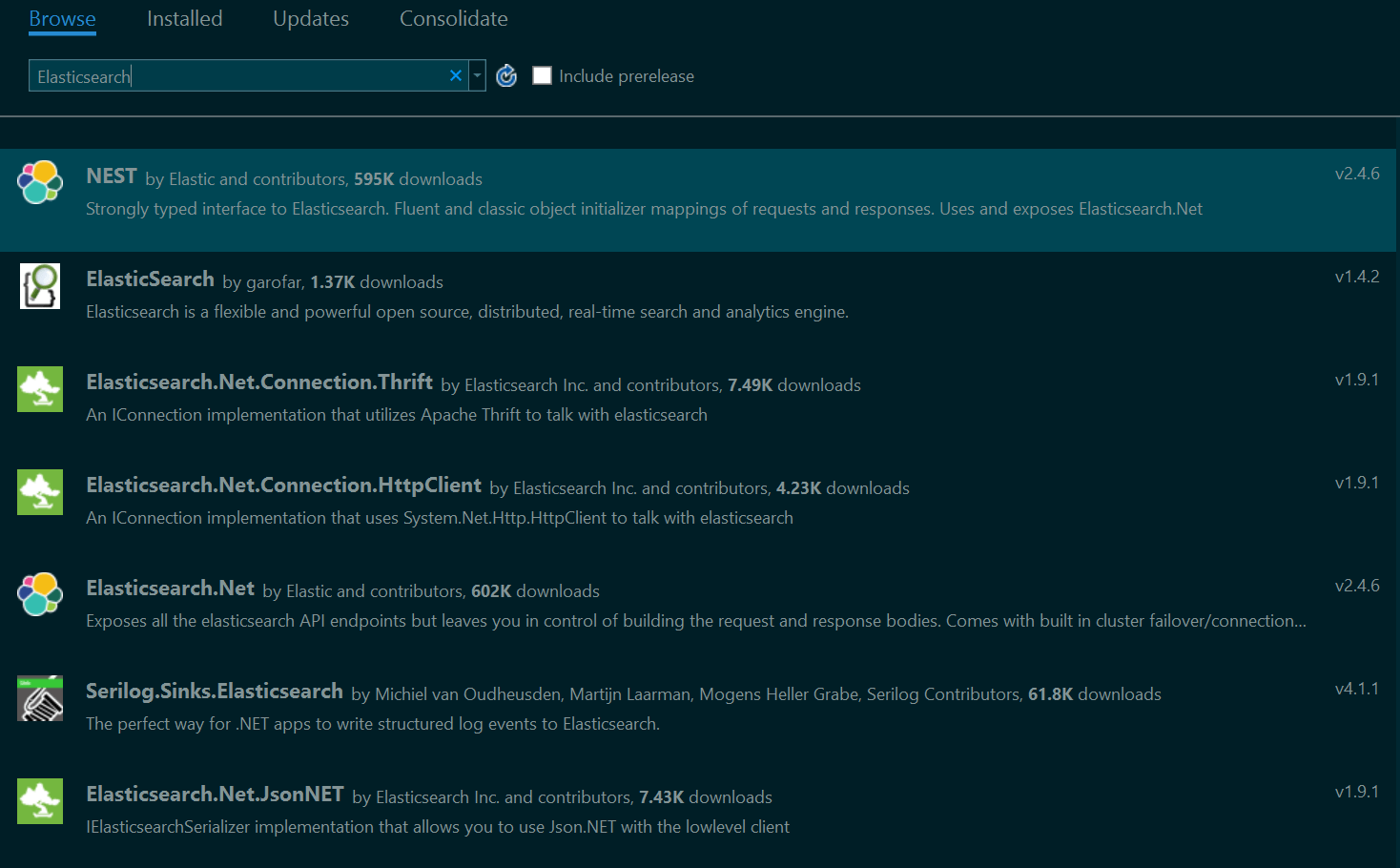The height and width of the screenshot is (868, 1400).
Task: Open the Consolidate tab
Action: point(454,19)
